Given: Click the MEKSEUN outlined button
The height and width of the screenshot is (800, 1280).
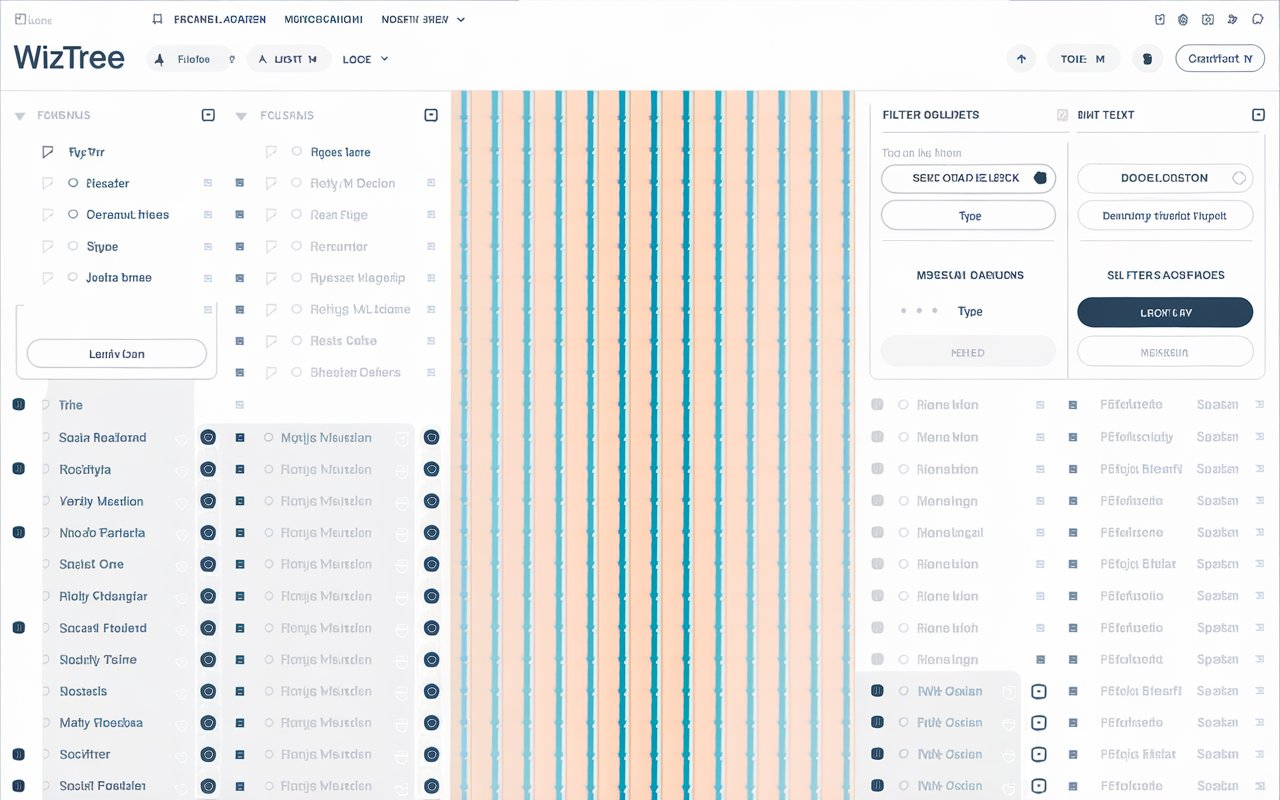Looking at the screenshot, I should point(1165,352).
